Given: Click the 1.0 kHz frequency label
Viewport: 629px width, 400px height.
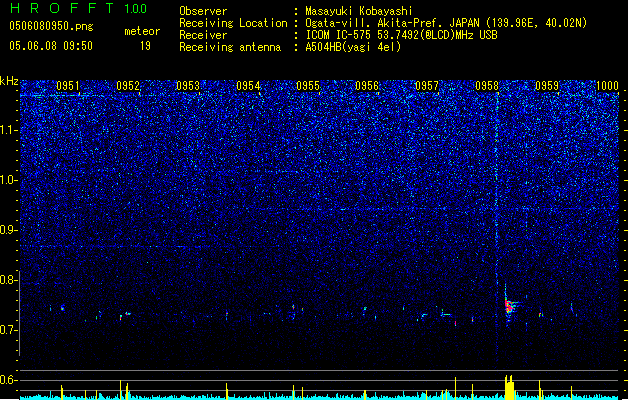Looking at the screenshot, I should (x=9, y=180).
